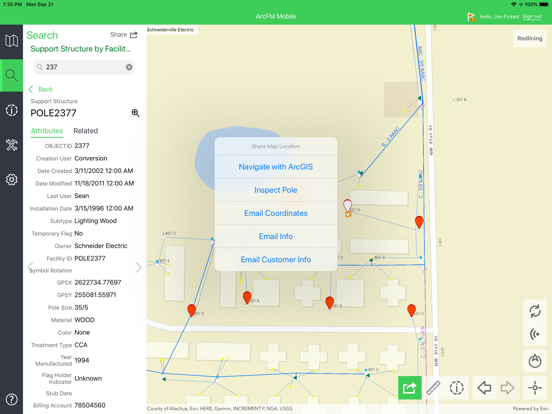Choose Inspect Pole option
The width and height of the screenshot is (552, 414).
point(276,190)
